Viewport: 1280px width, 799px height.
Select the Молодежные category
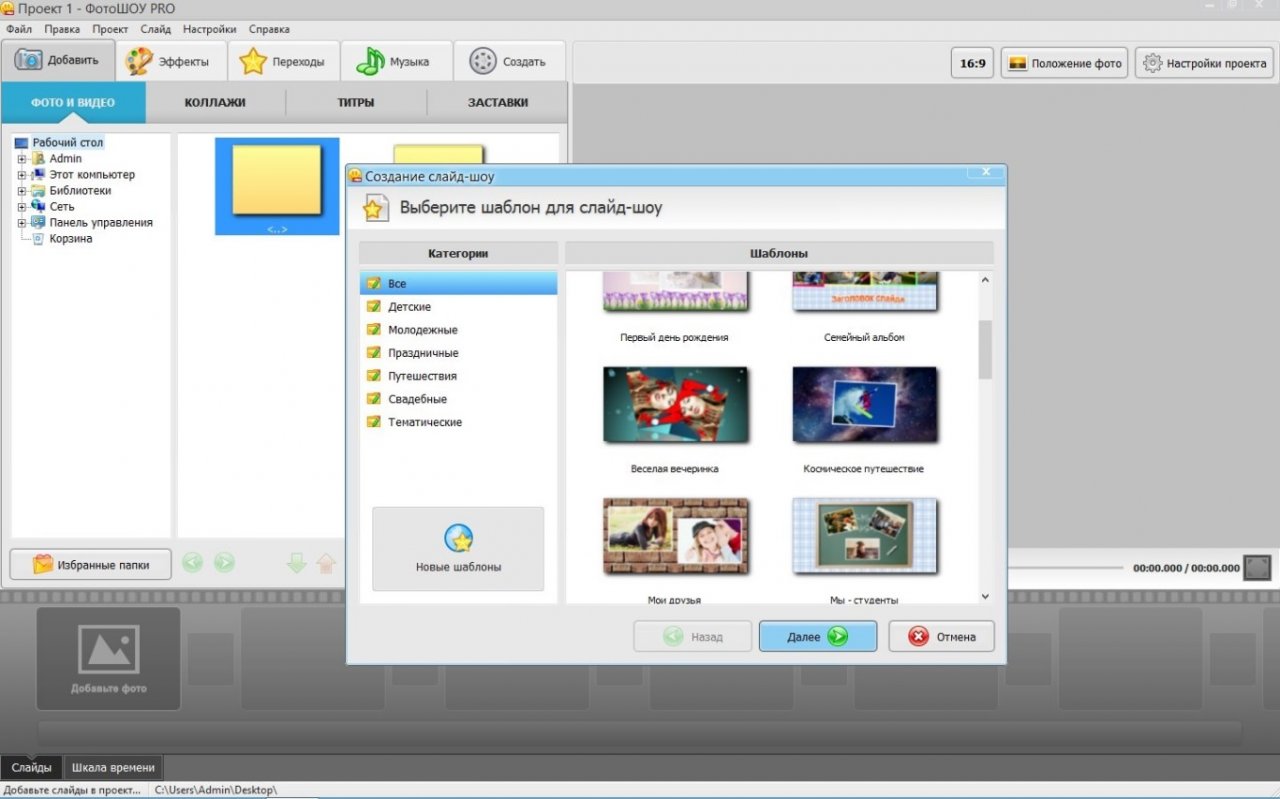(x=458, y=330)
